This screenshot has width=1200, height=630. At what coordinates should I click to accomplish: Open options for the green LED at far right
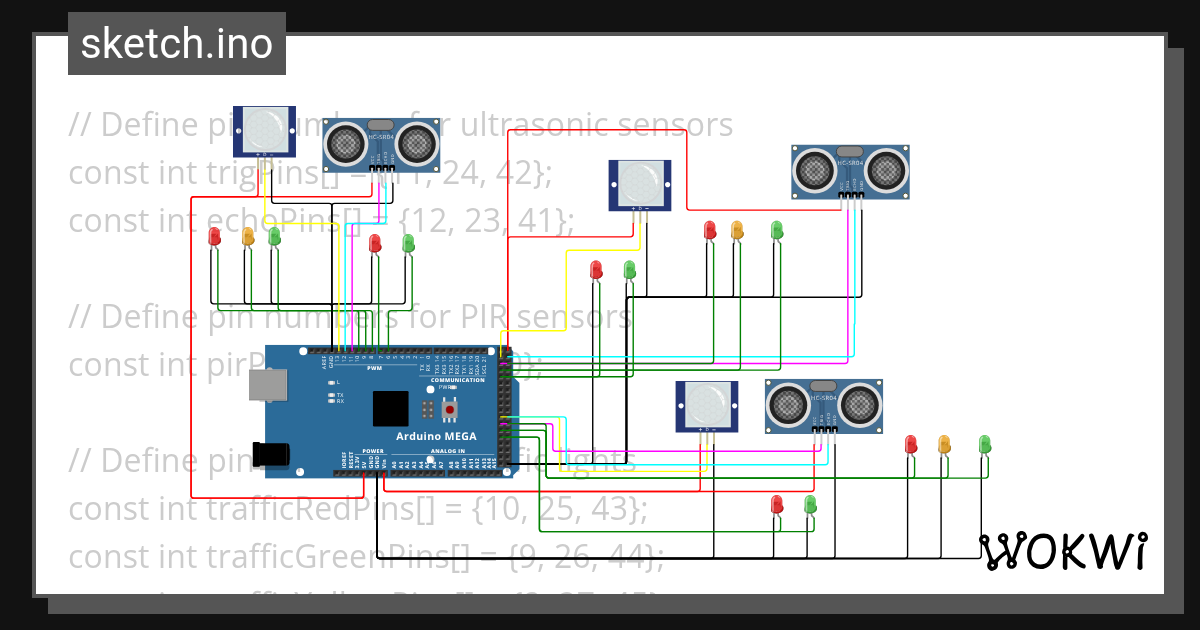(985, 446)
